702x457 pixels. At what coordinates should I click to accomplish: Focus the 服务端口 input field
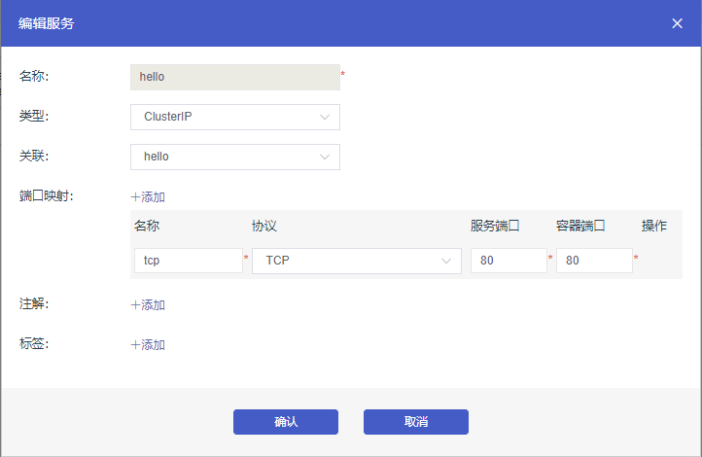tap(508, 261)
